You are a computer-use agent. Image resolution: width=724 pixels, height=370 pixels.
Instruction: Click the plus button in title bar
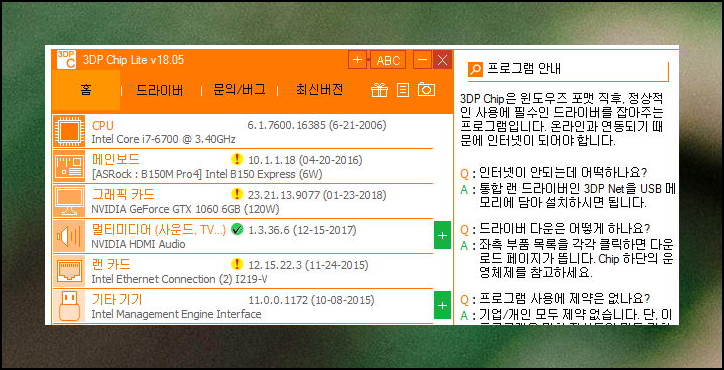[x=357, y=60]
